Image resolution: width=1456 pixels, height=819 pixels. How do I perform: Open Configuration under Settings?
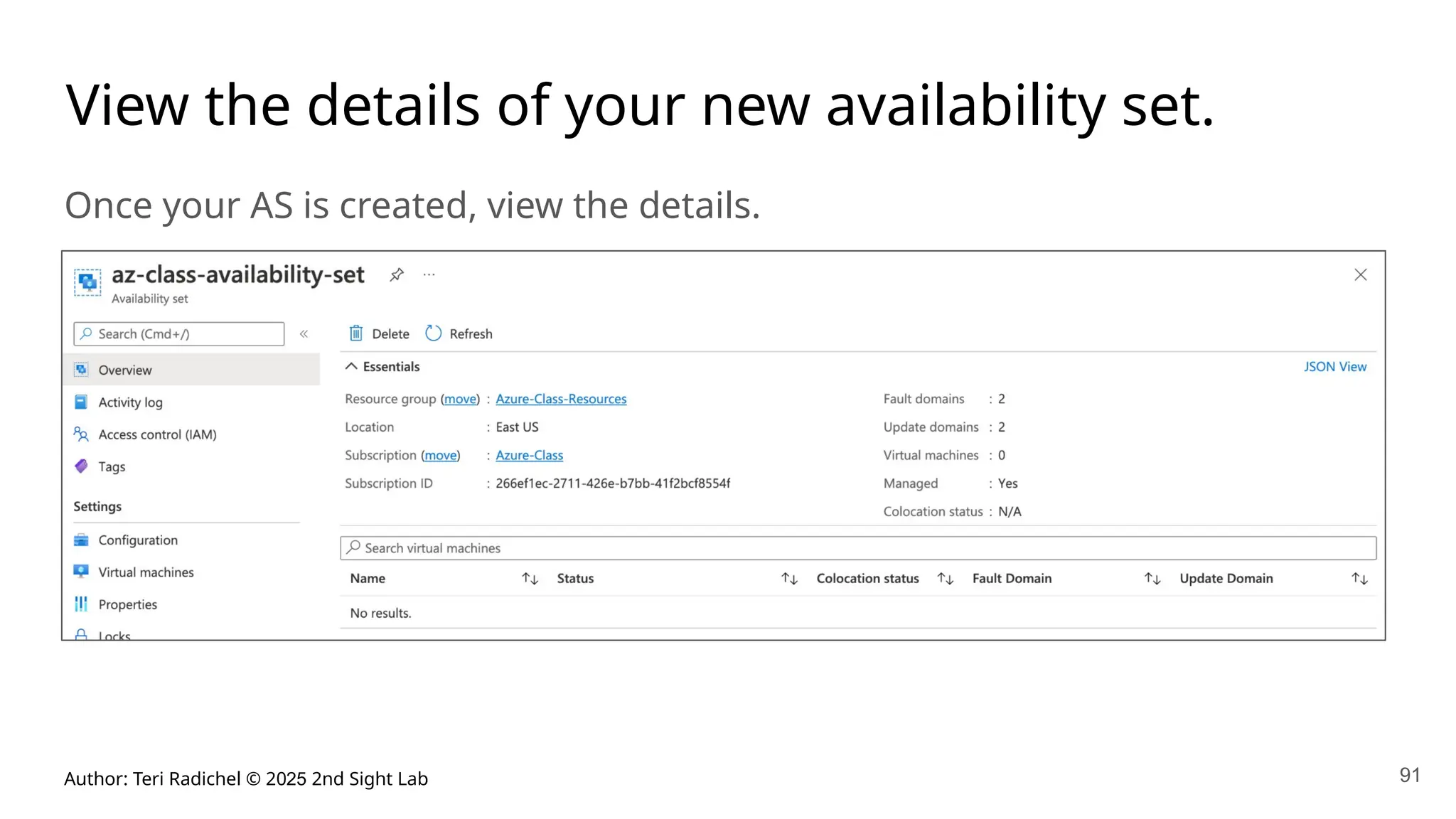pos(138,540)
